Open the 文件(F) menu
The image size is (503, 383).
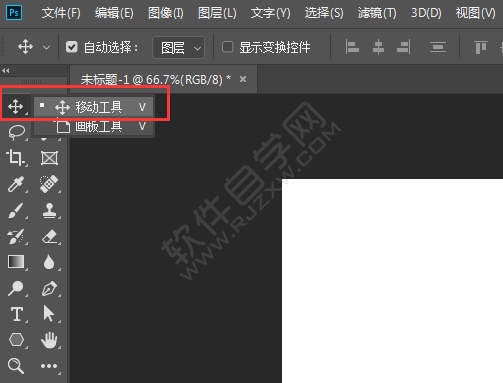pyautogui.click(x=61, y=13)
